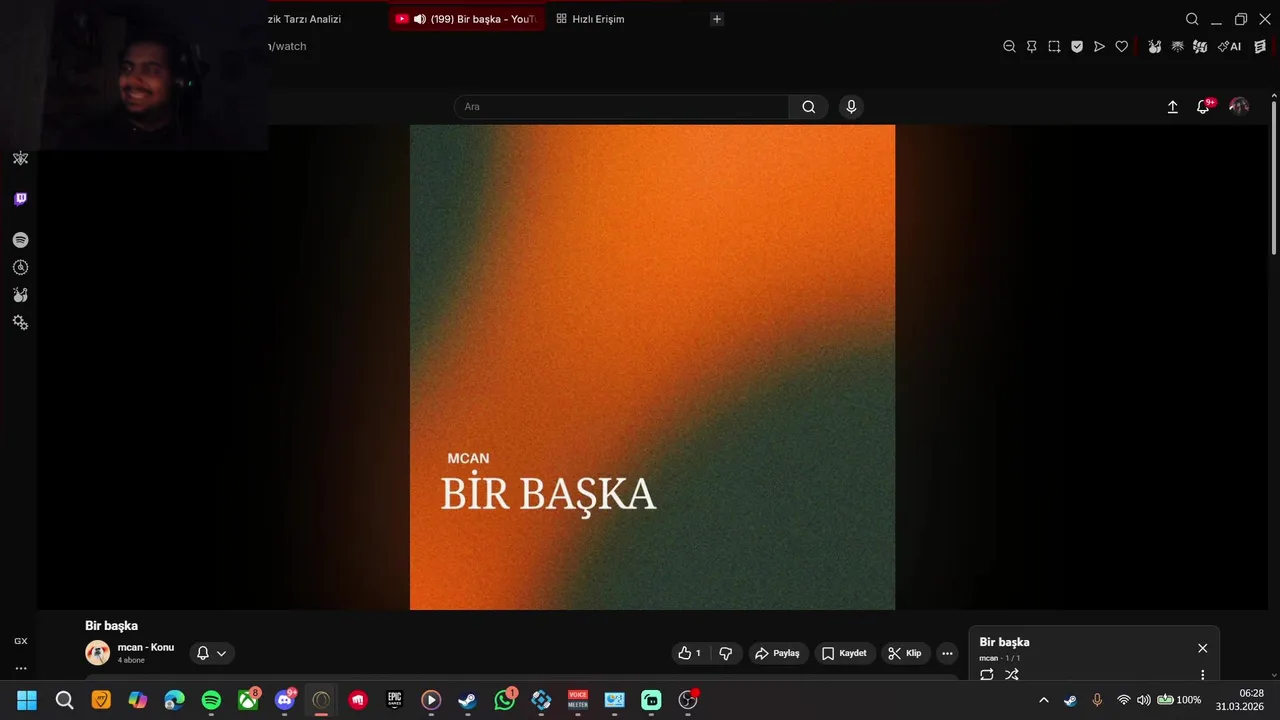The image size is (1280, 720).
Task: Open the browser tab search magnifier
Action: 1192,19
